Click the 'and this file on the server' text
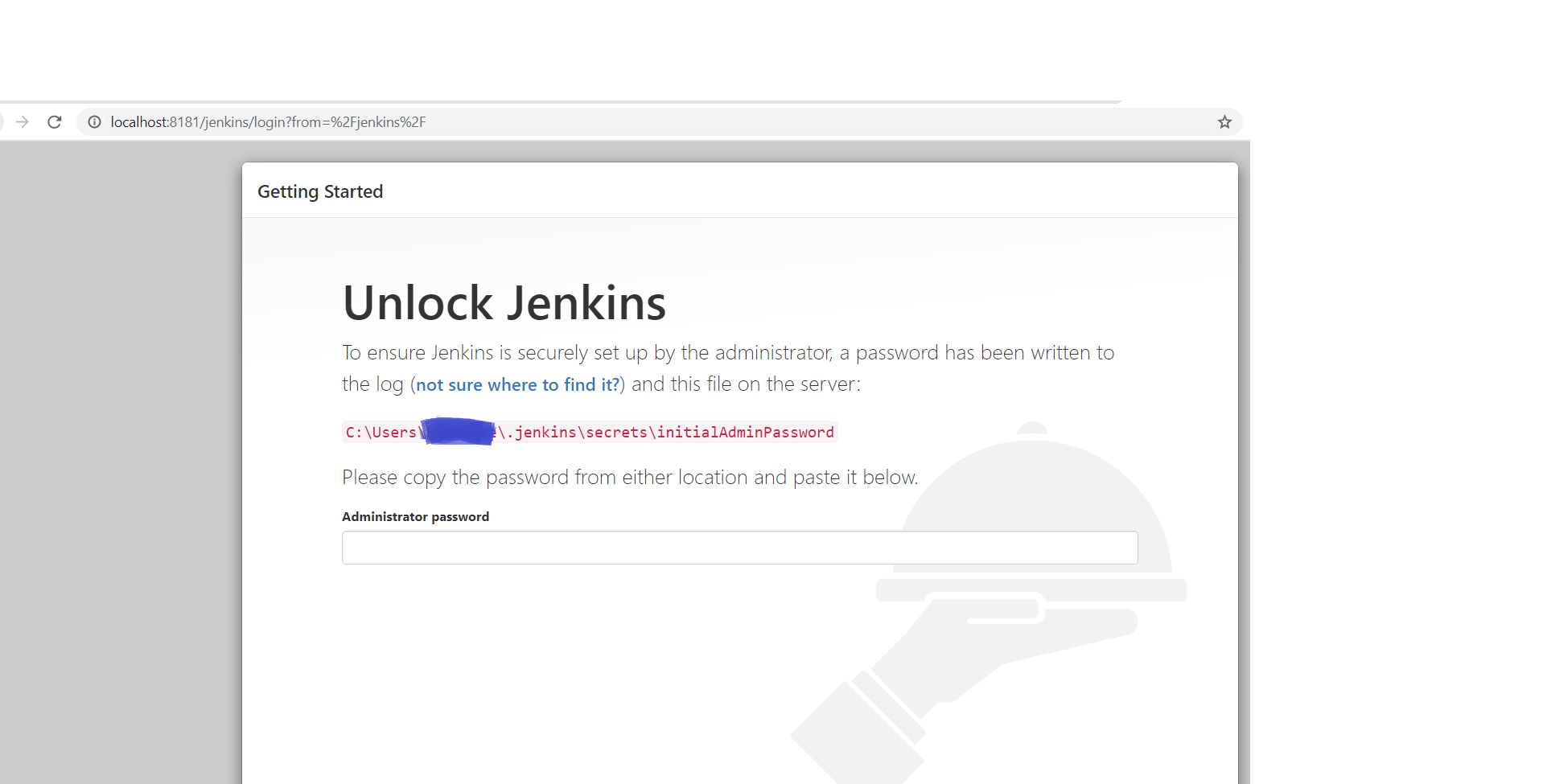1543x784 pixels. (745, 384)
